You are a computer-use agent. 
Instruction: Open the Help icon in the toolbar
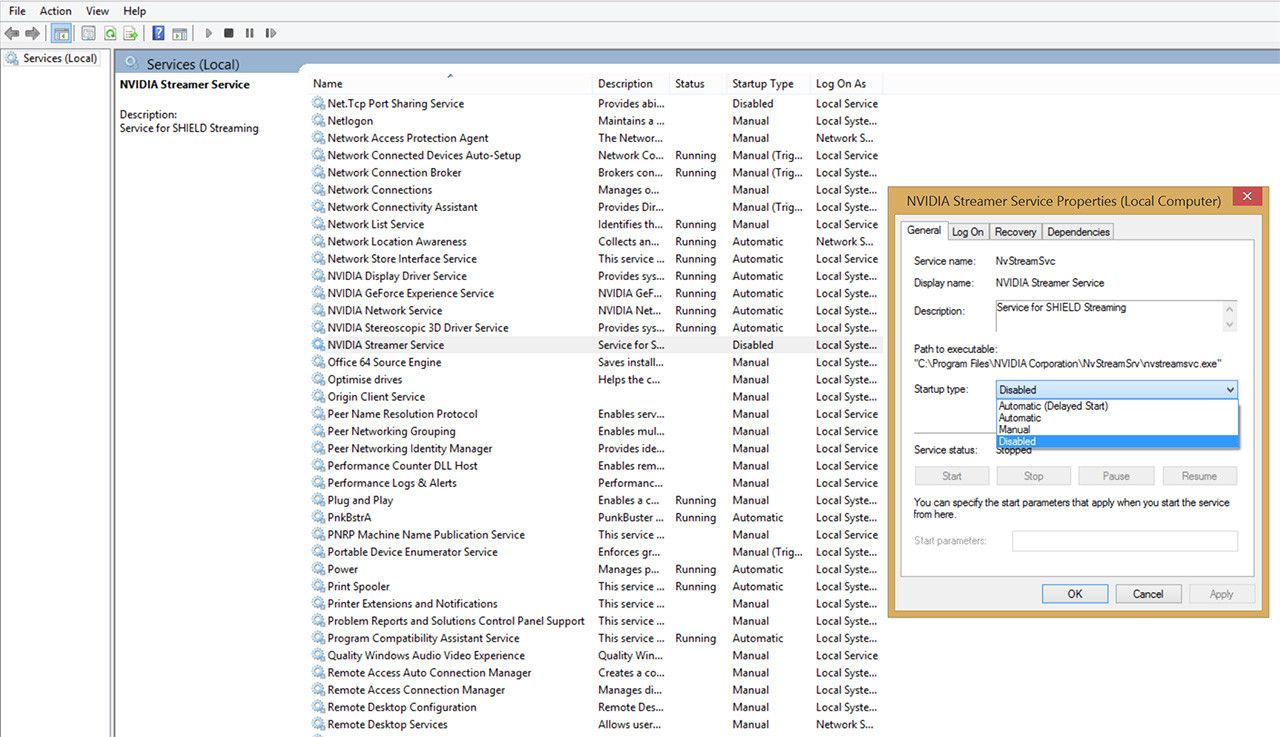(158, 33)
